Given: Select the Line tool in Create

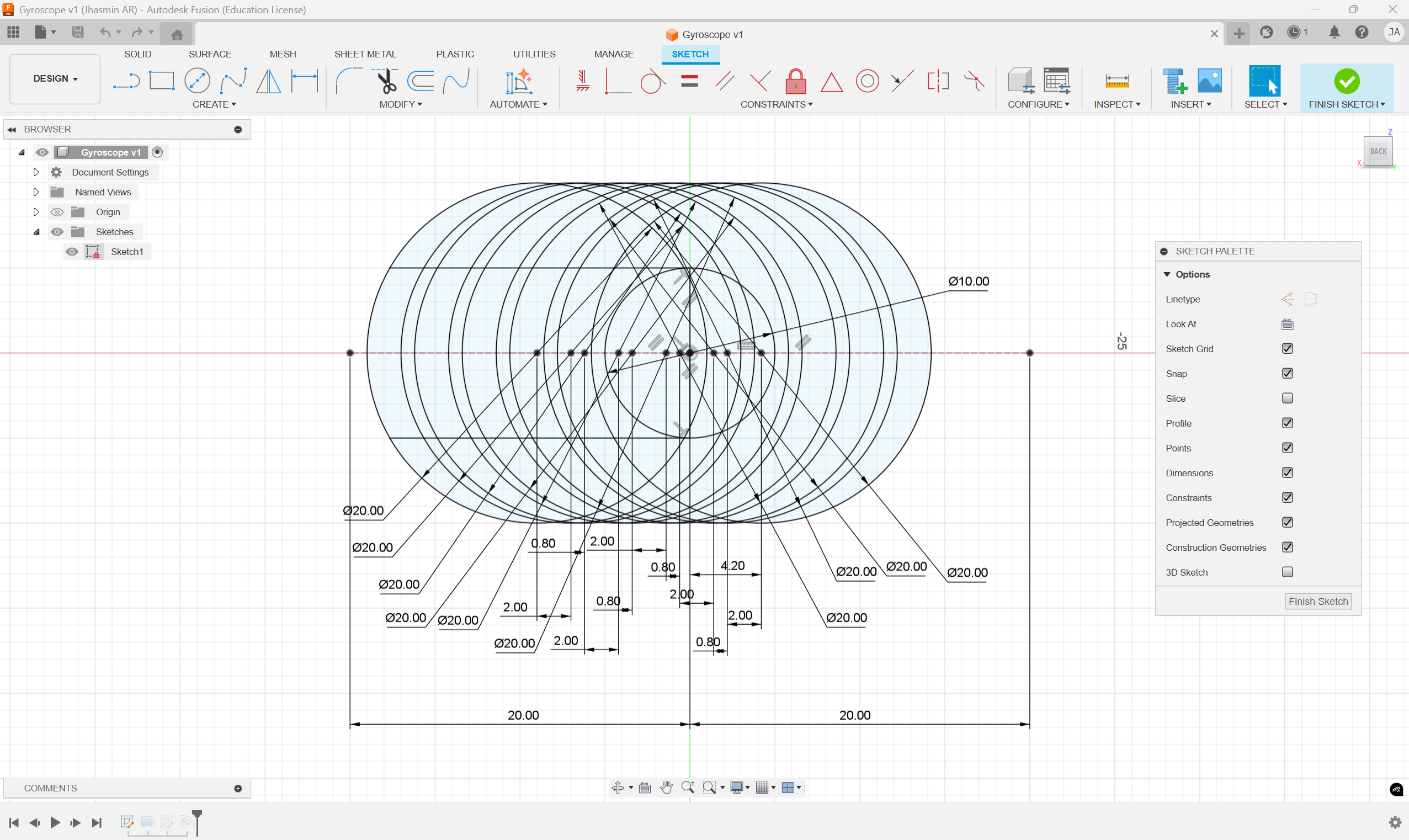Looking at the screenshot, I should pyautogui.click(x=126, y=81).
